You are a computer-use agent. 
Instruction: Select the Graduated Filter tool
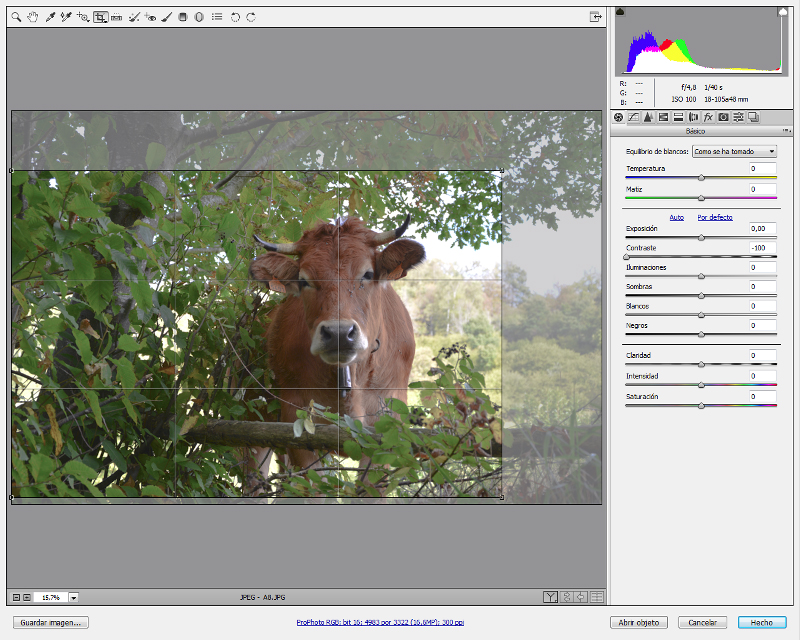coord(183,17)
